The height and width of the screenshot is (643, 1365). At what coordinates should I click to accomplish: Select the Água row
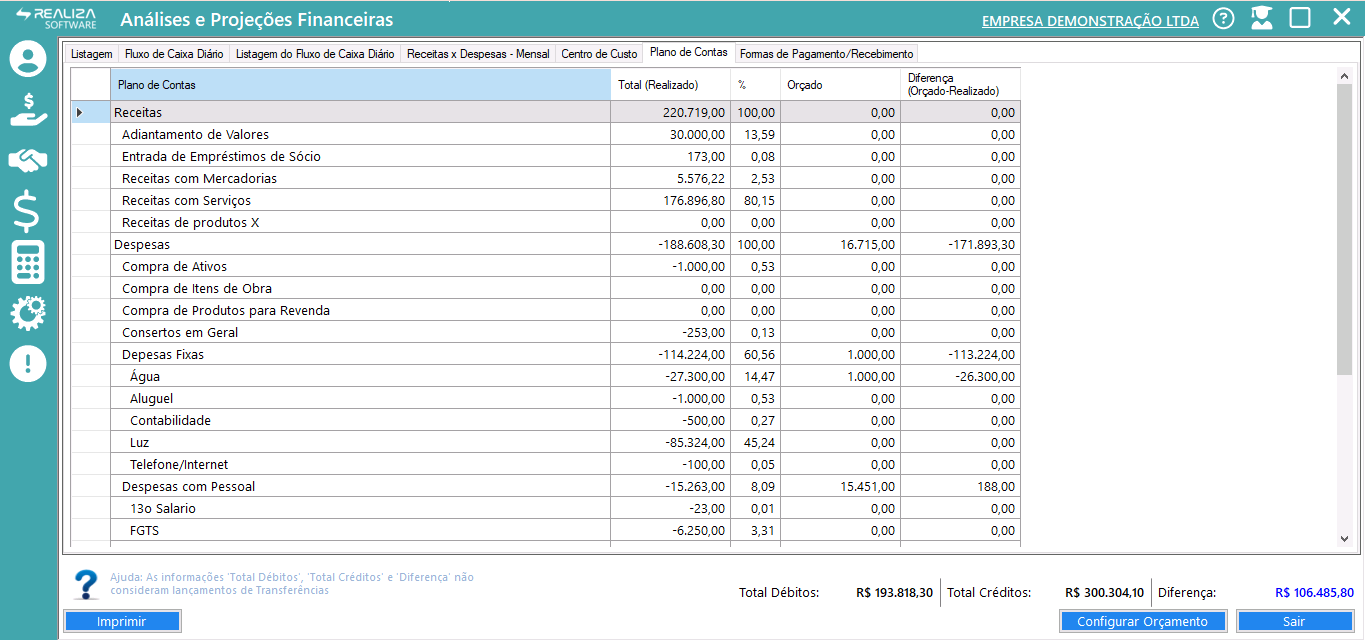pyautogui.click(x=546, y=377)
